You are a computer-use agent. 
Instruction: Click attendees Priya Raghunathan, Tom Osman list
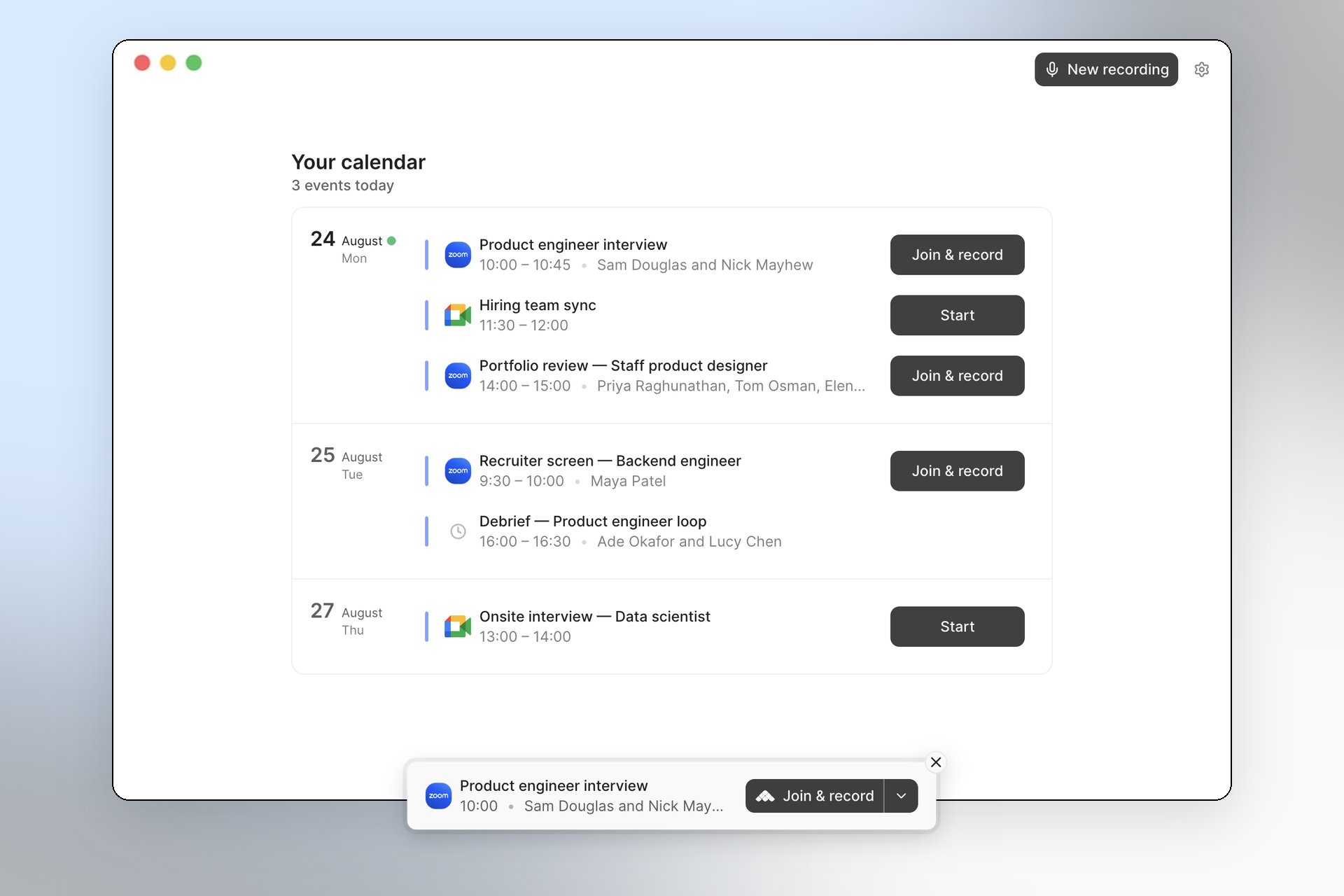[731, 386]
